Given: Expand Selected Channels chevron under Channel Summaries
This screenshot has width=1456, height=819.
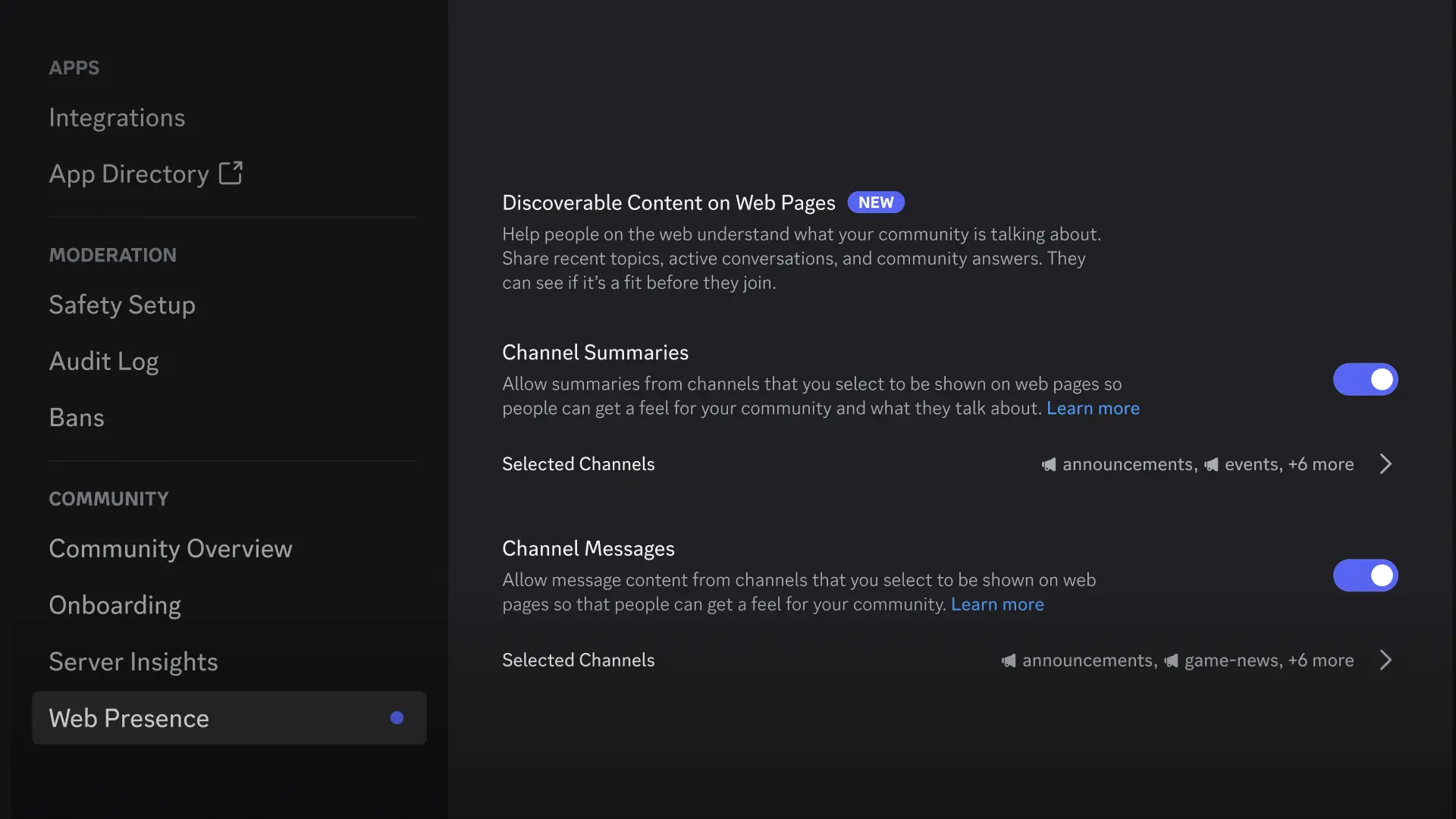Looking at the screenshot, I should [1385, 464].
